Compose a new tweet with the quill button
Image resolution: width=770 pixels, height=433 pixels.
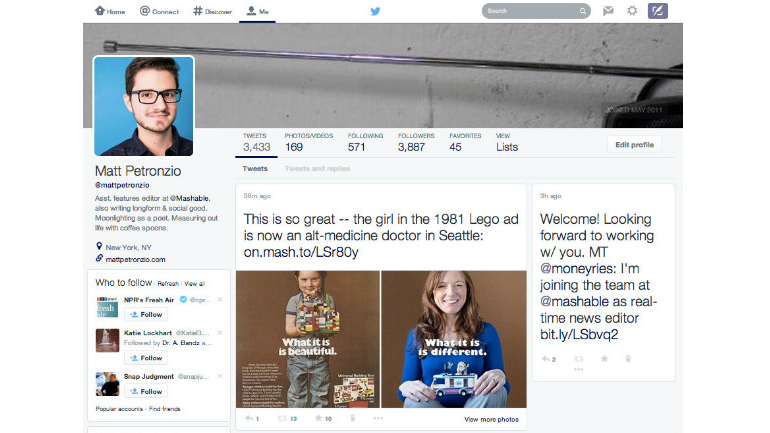tap(658, 11)
